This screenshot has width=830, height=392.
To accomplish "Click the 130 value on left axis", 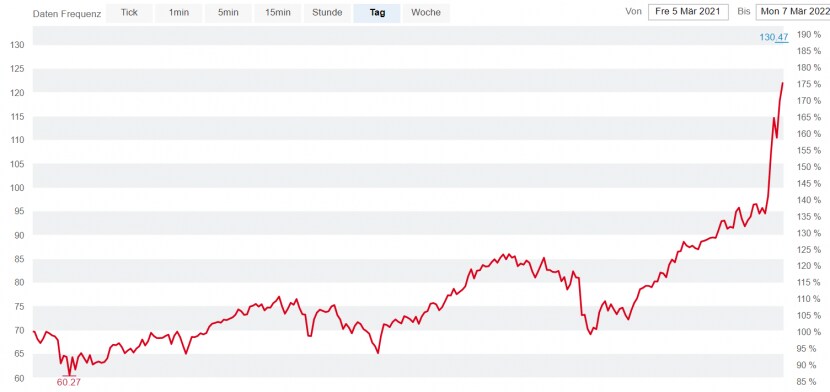I will coord(17,45).
